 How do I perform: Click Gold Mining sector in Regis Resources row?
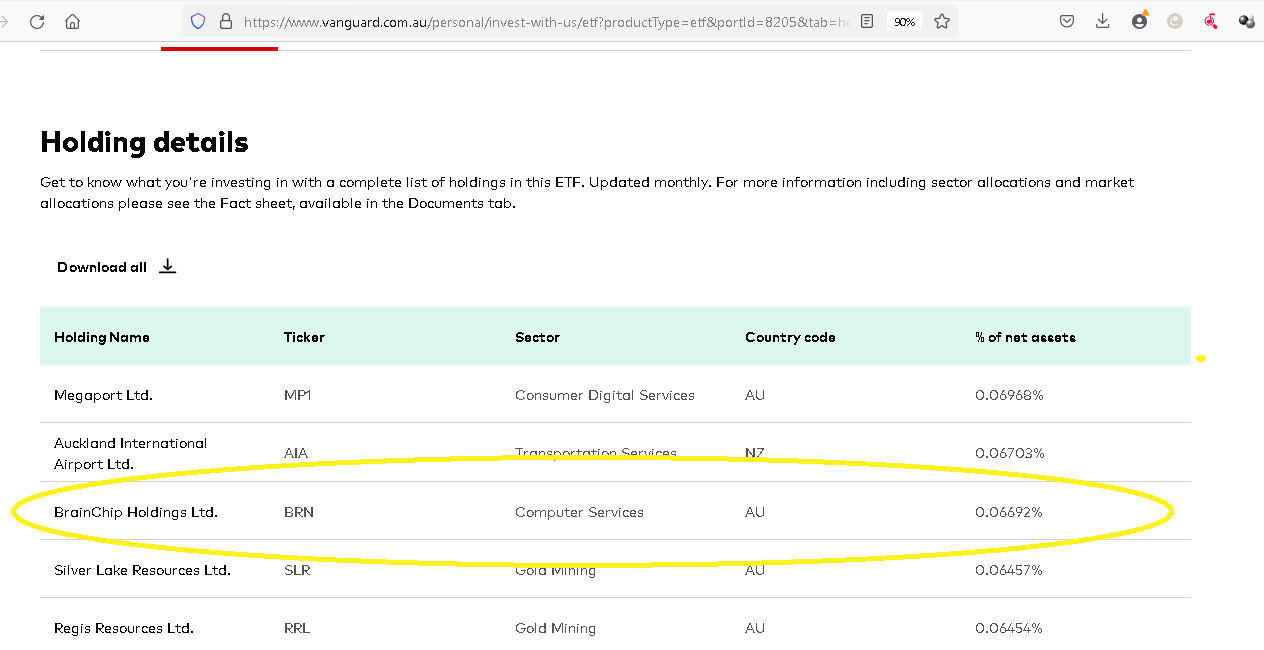555,628
